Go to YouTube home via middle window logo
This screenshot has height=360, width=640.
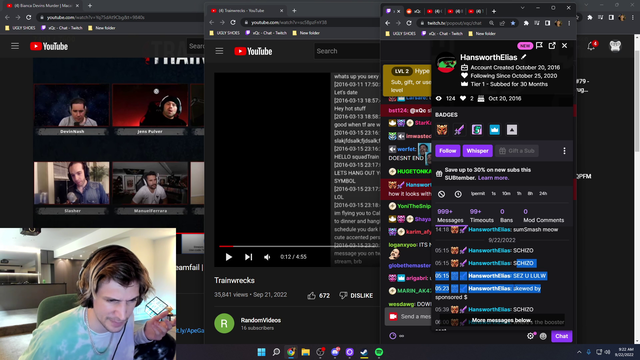[253, 51]
